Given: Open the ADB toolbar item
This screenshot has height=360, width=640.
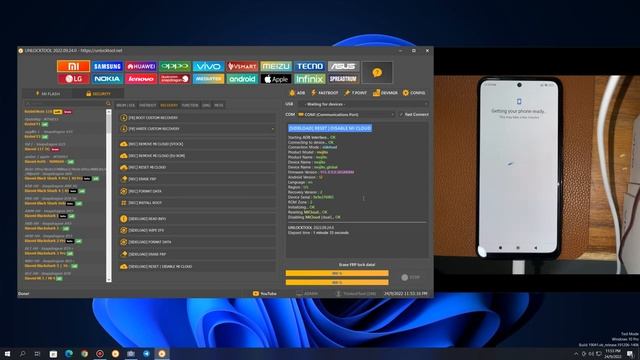Looking at the screenshot, I should (x=297, y=93).
